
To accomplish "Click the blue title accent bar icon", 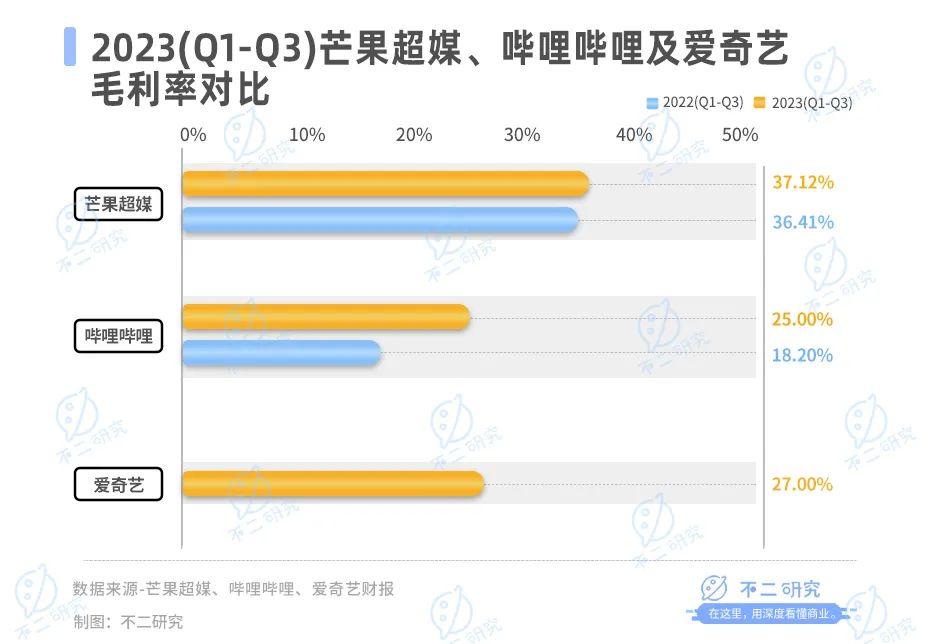I will pos(70,47).
